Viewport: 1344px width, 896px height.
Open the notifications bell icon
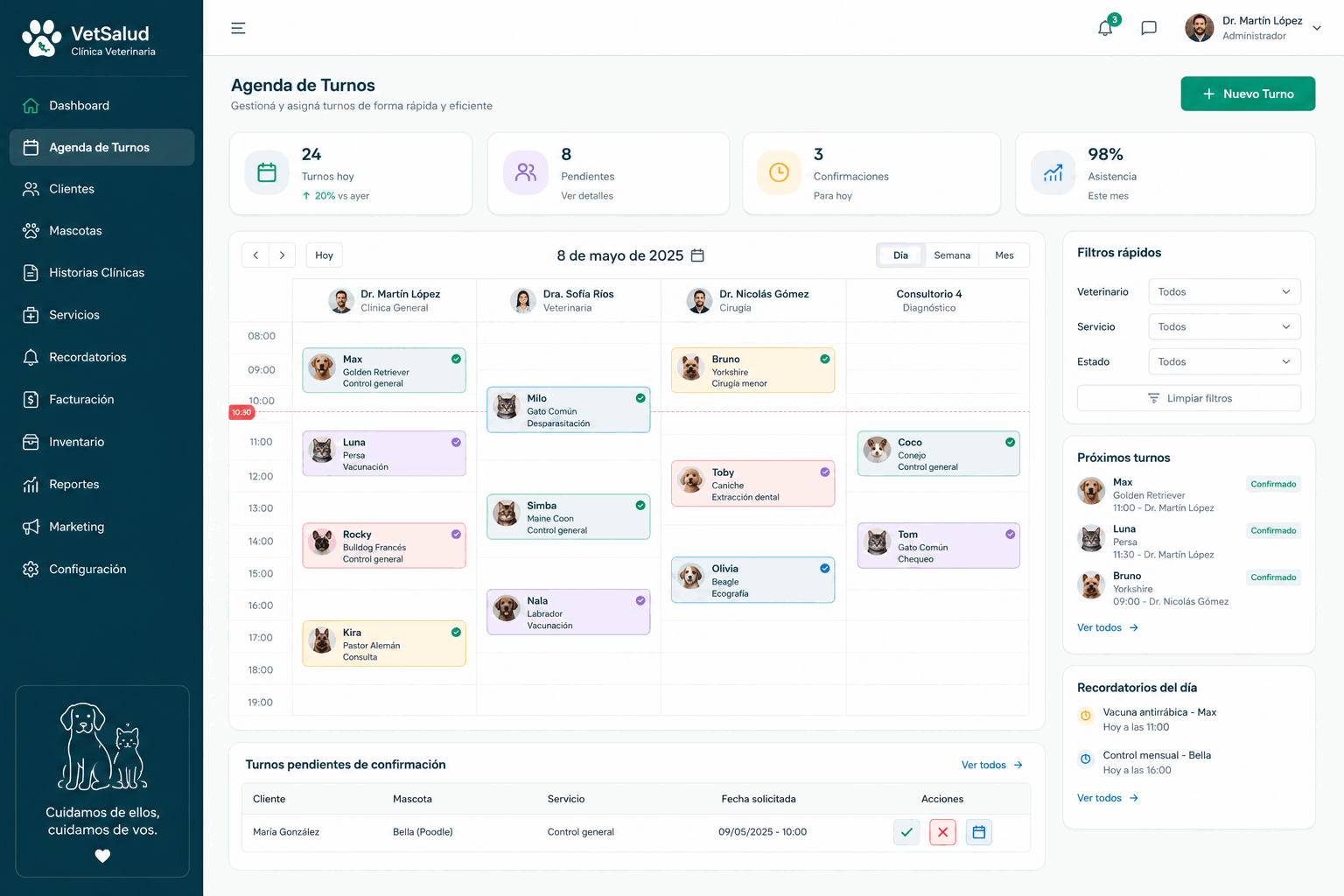pyautogui.click(x=1105, y=28)
